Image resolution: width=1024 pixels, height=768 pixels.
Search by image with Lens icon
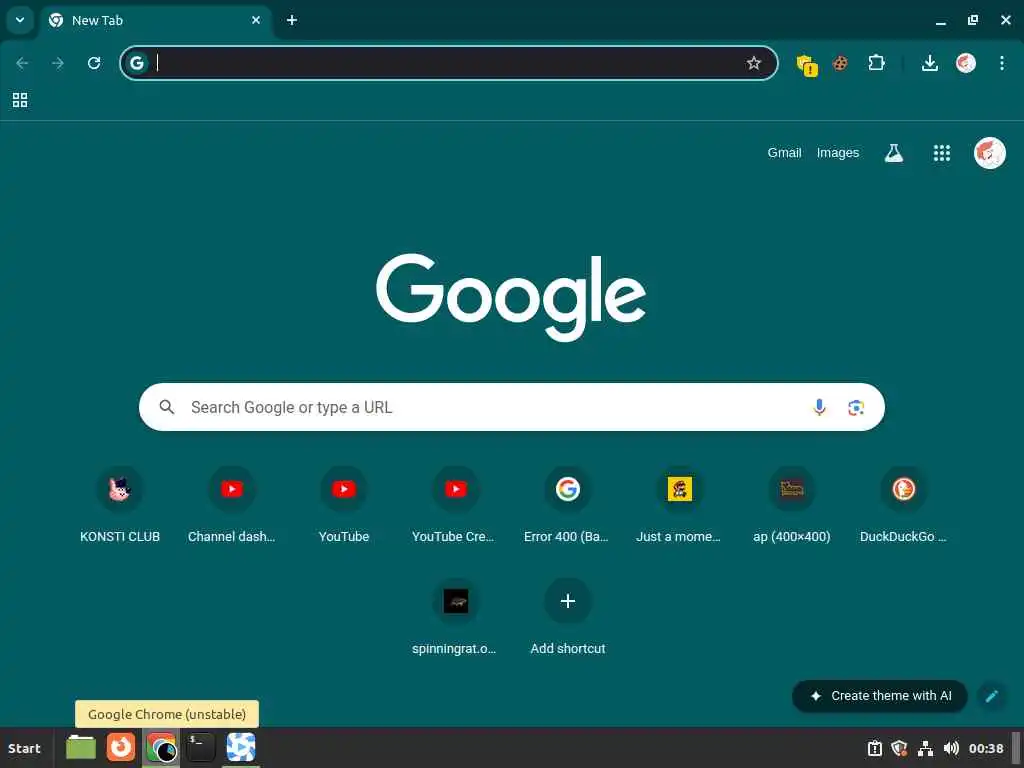856,408
